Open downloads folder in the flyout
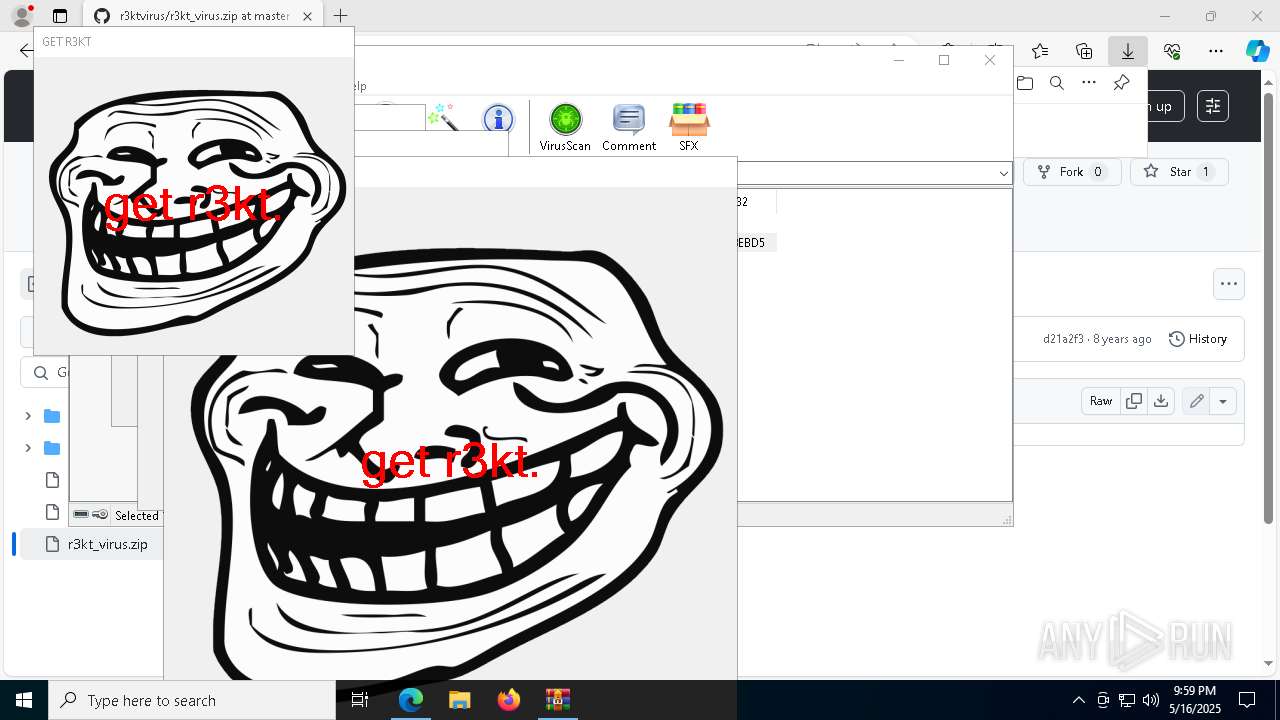This screenshot has height=720, width=1280. [x=1025, y=83]
